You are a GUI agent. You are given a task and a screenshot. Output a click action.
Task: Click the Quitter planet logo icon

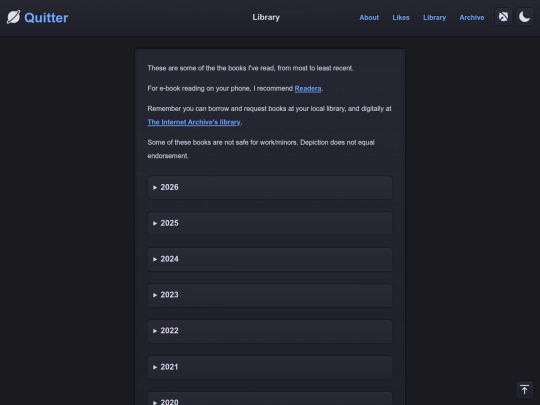pyautogui.click(x=13, y=17)
